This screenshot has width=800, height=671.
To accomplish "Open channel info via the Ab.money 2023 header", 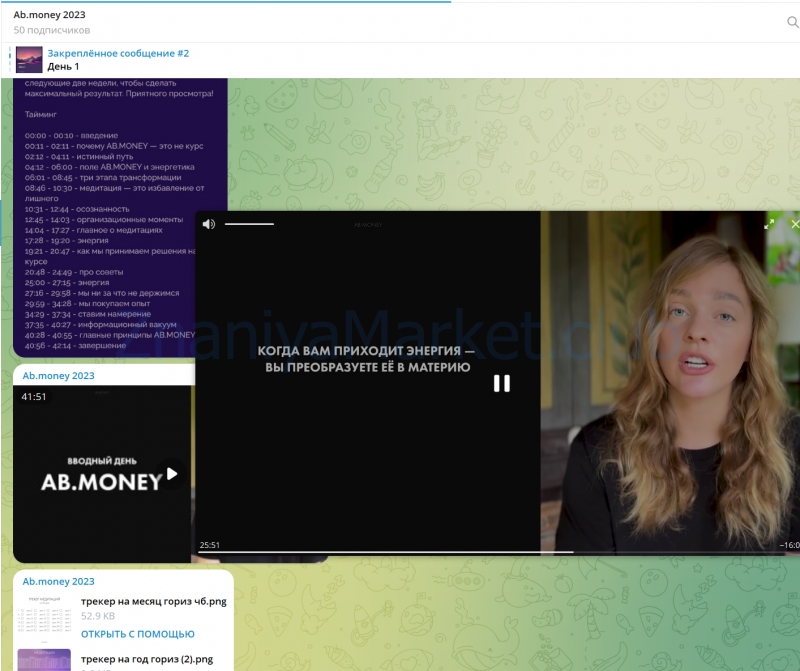I will coord(49,15).
